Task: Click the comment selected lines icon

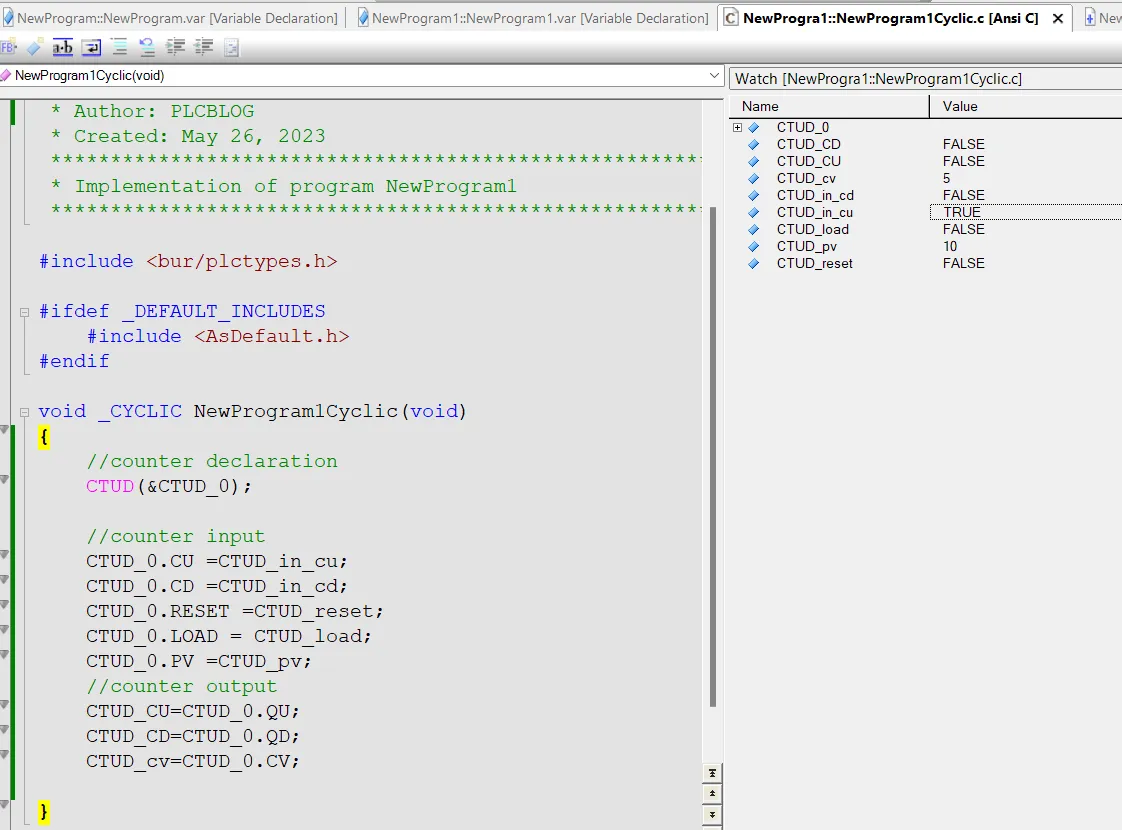Action: [119, 48]
